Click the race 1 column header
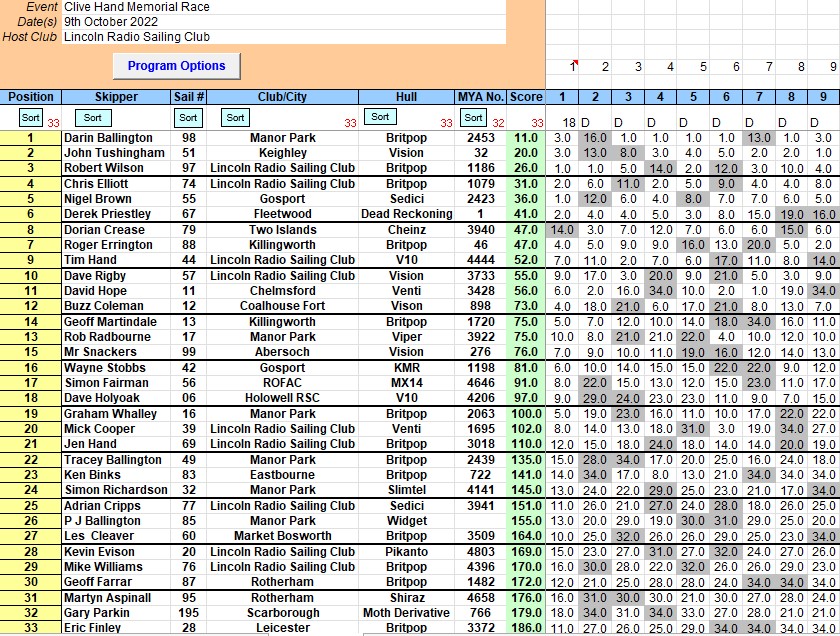The image size is (840, 636). (x=562, y=97)
